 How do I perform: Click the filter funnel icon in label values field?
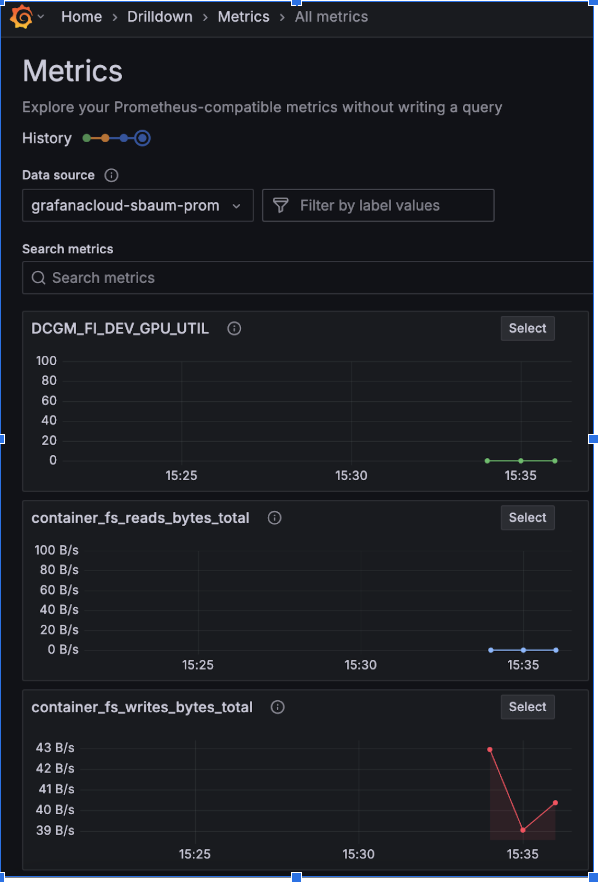tap(283, 205)
